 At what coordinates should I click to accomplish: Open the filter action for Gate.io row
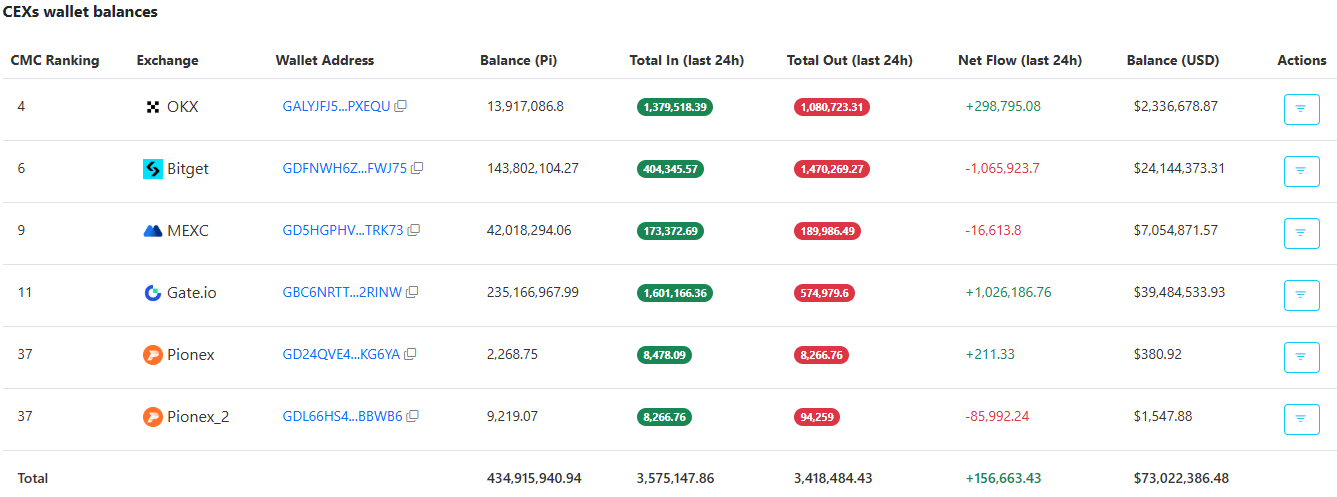click(x=1301, y=295)
